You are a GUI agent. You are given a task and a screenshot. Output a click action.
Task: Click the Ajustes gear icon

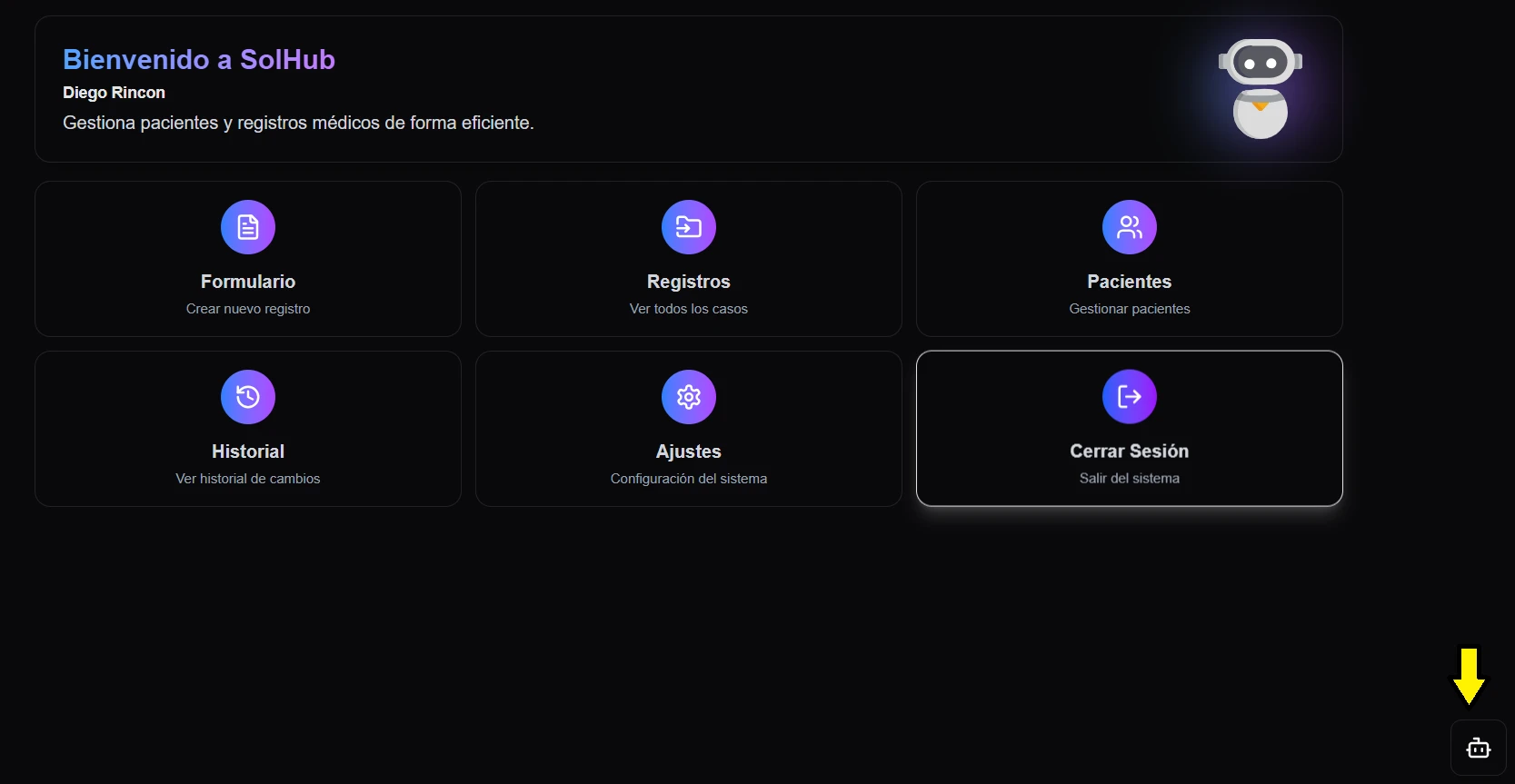689,397
